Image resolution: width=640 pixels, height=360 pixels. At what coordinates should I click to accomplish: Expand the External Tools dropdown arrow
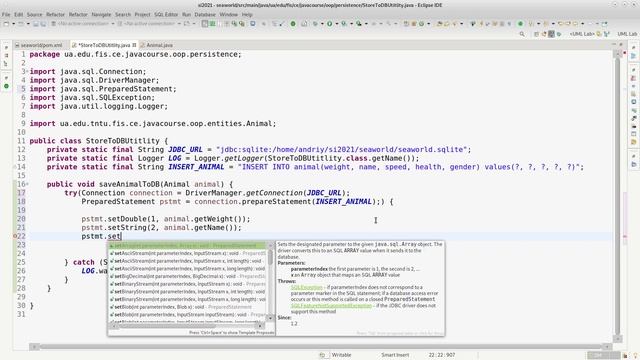(x=365, y=24)
